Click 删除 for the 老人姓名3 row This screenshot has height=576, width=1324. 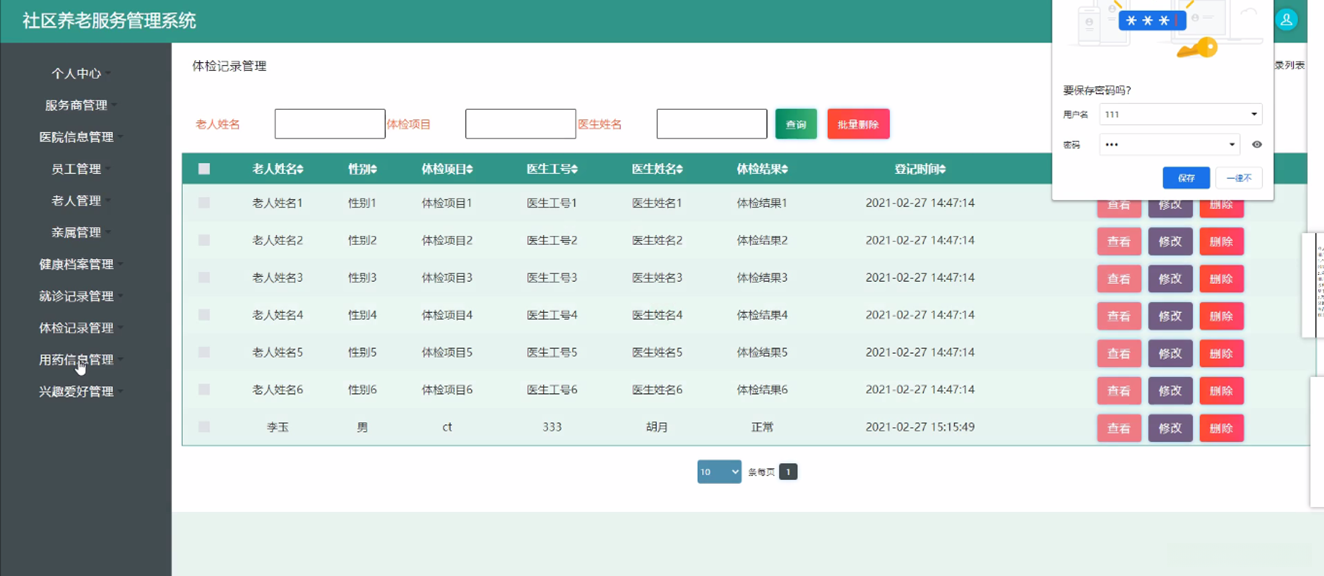(1221, 279)
